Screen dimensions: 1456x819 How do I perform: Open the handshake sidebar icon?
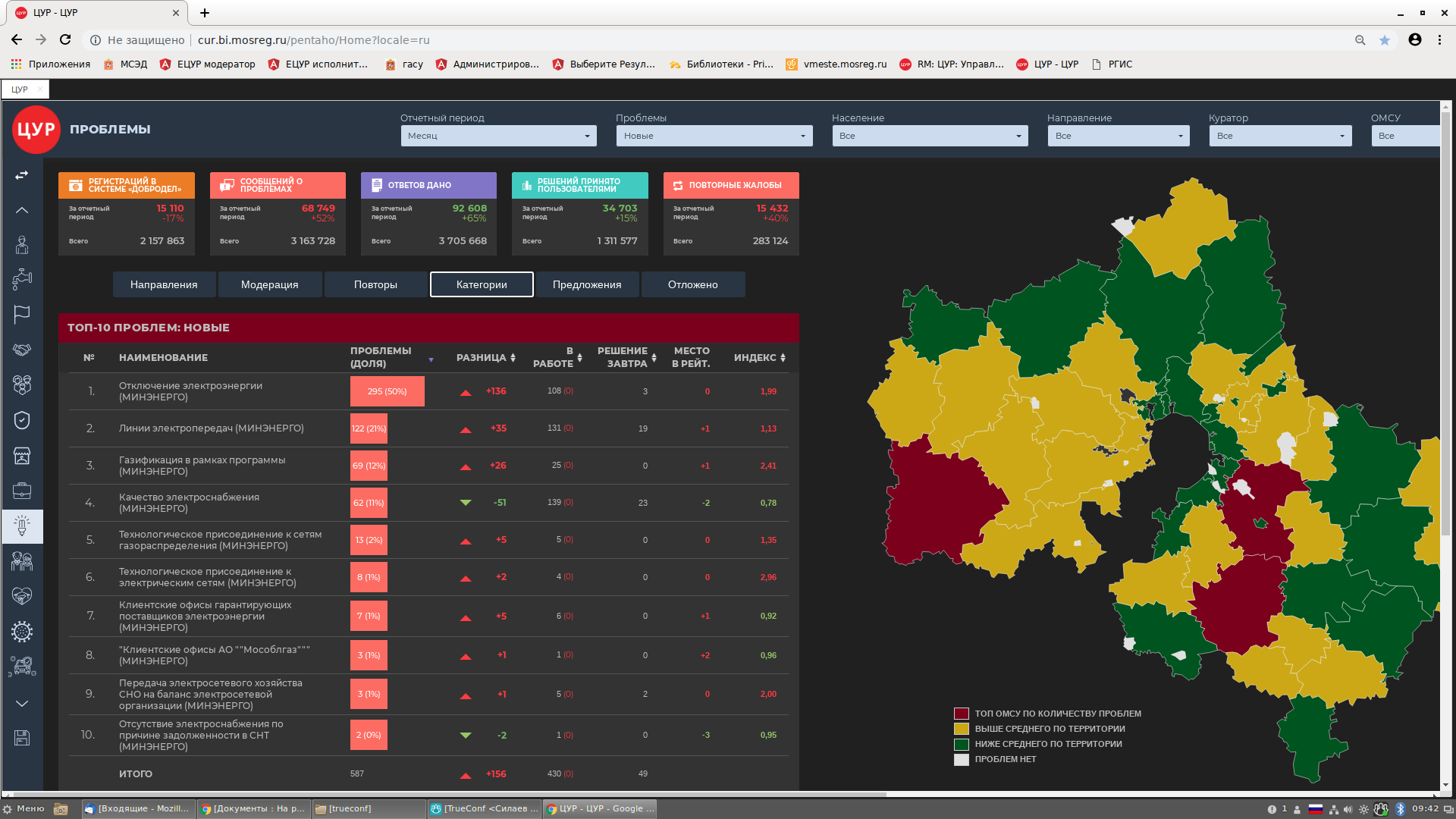click(22, 350)
